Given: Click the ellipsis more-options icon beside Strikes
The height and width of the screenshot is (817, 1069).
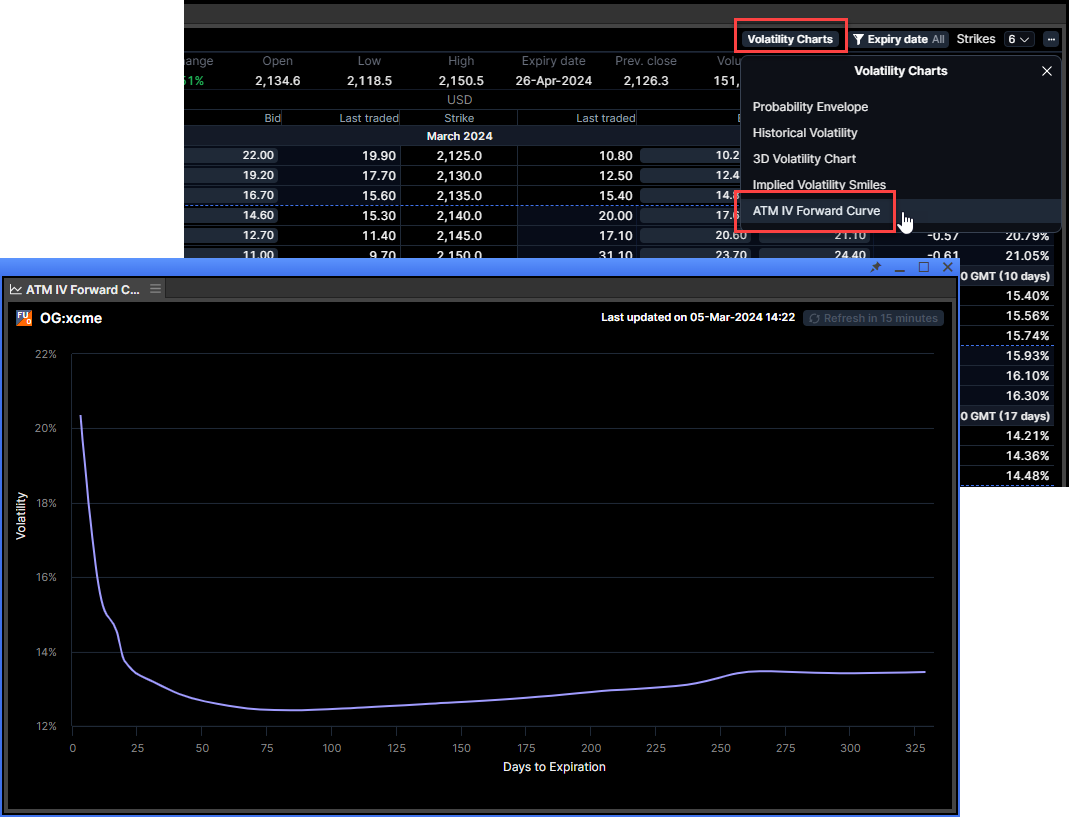Looking at the screenshot, I should (x=1049, y=38).
